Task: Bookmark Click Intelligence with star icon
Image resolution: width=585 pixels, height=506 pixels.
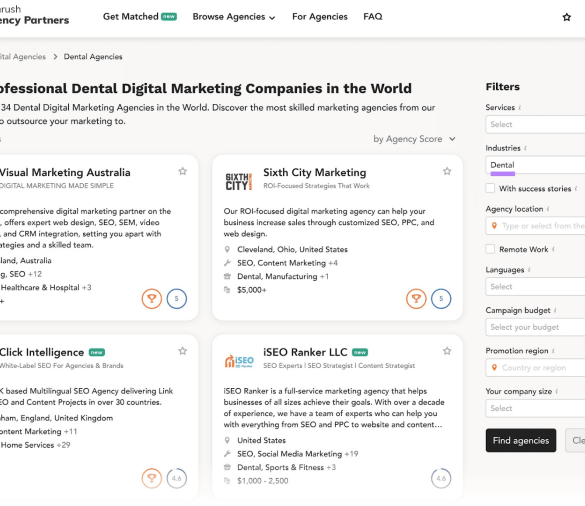Action: tap(182, 351)
